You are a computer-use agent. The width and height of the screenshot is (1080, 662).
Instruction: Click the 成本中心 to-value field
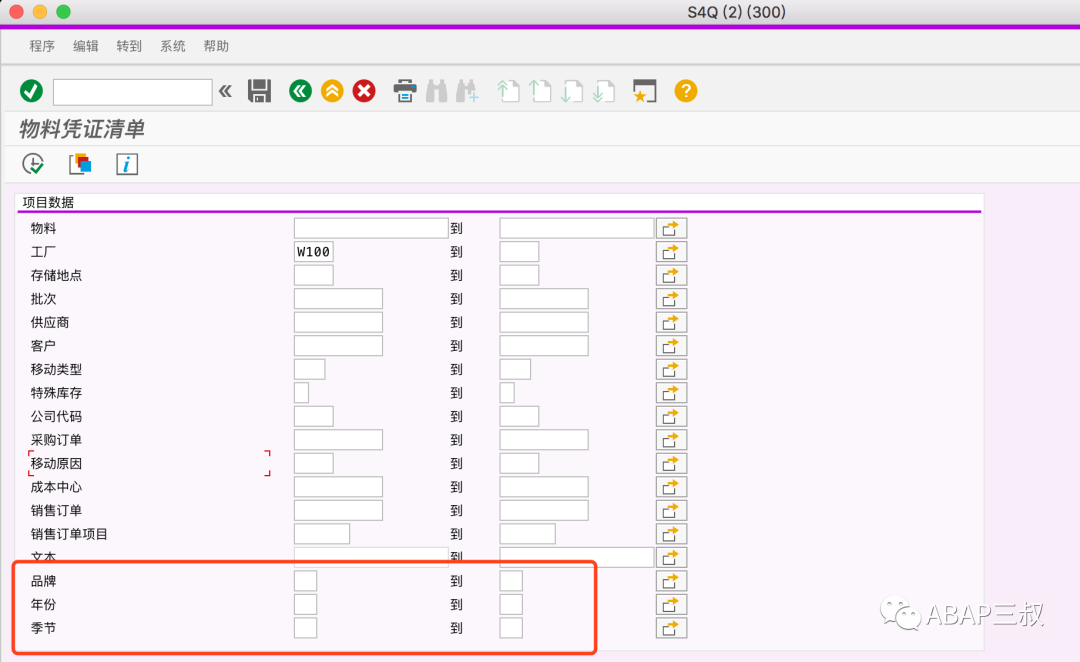[544, 487]
